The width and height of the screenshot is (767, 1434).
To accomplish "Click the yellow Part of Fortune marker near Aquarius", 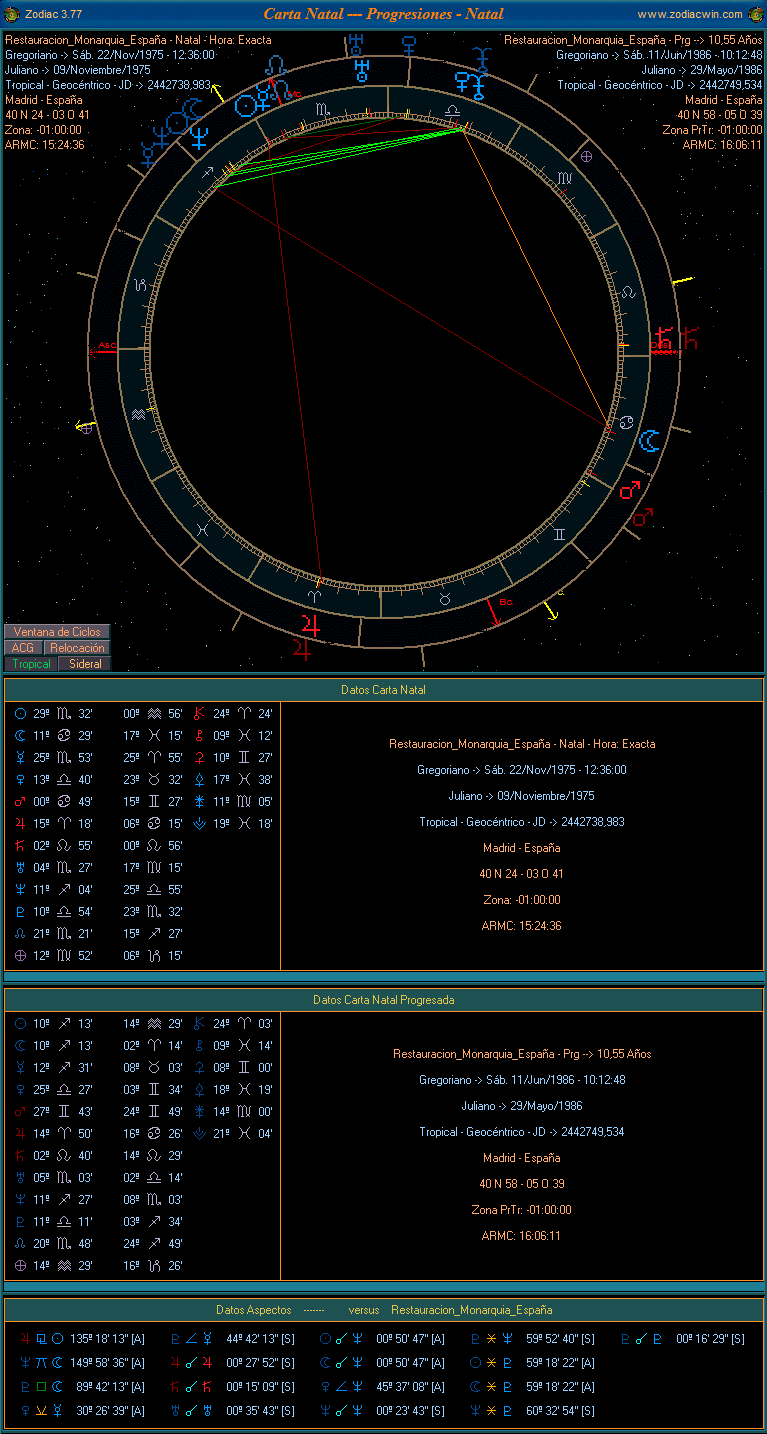I will [85, 427].
